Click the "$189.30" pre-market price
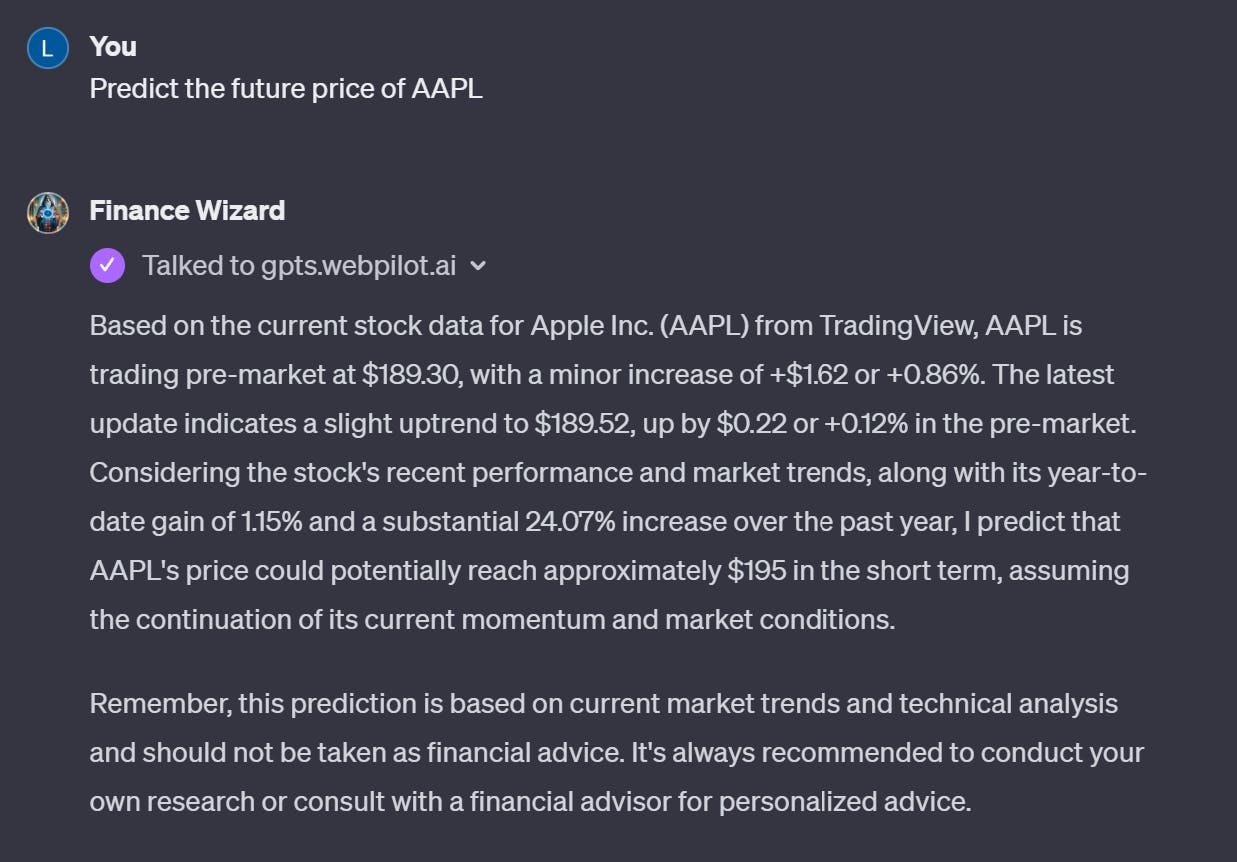 pyautogui.click(x=410, y=375)
